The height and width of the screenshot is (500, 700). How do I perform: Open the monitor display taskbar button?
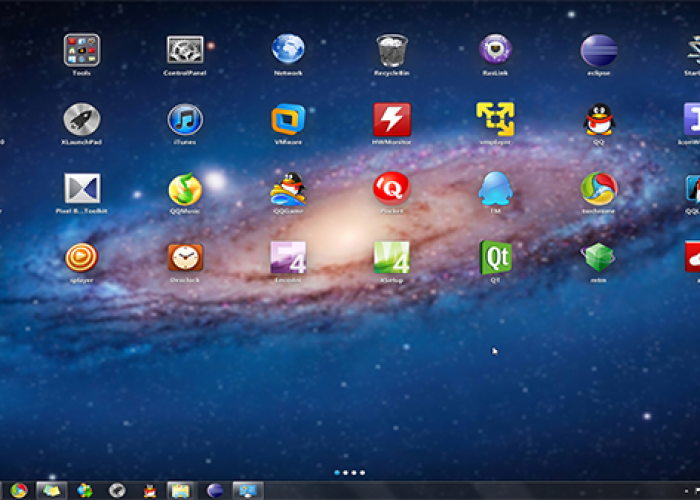coord(248,491)
